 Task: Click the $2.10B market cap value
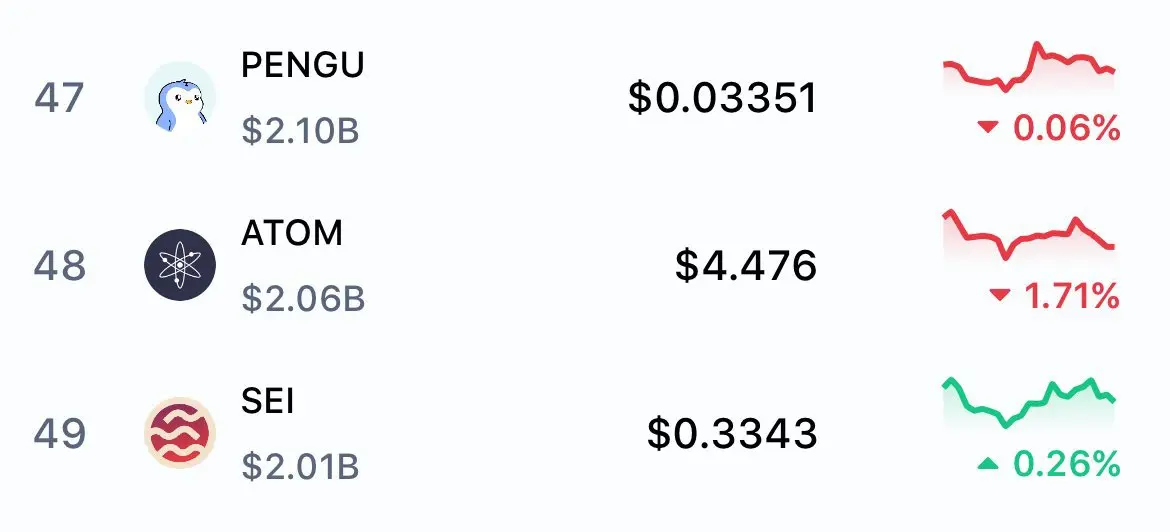(x=301, y=131)
